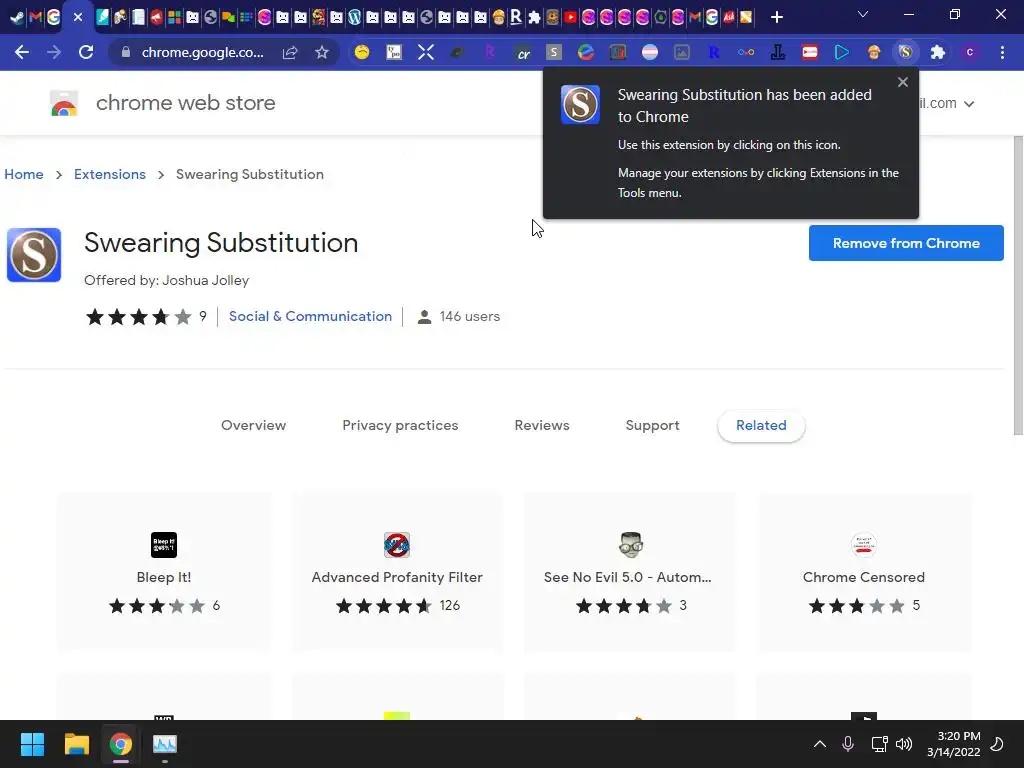Open Chrome's three-dot menu

pos(1002,52)
